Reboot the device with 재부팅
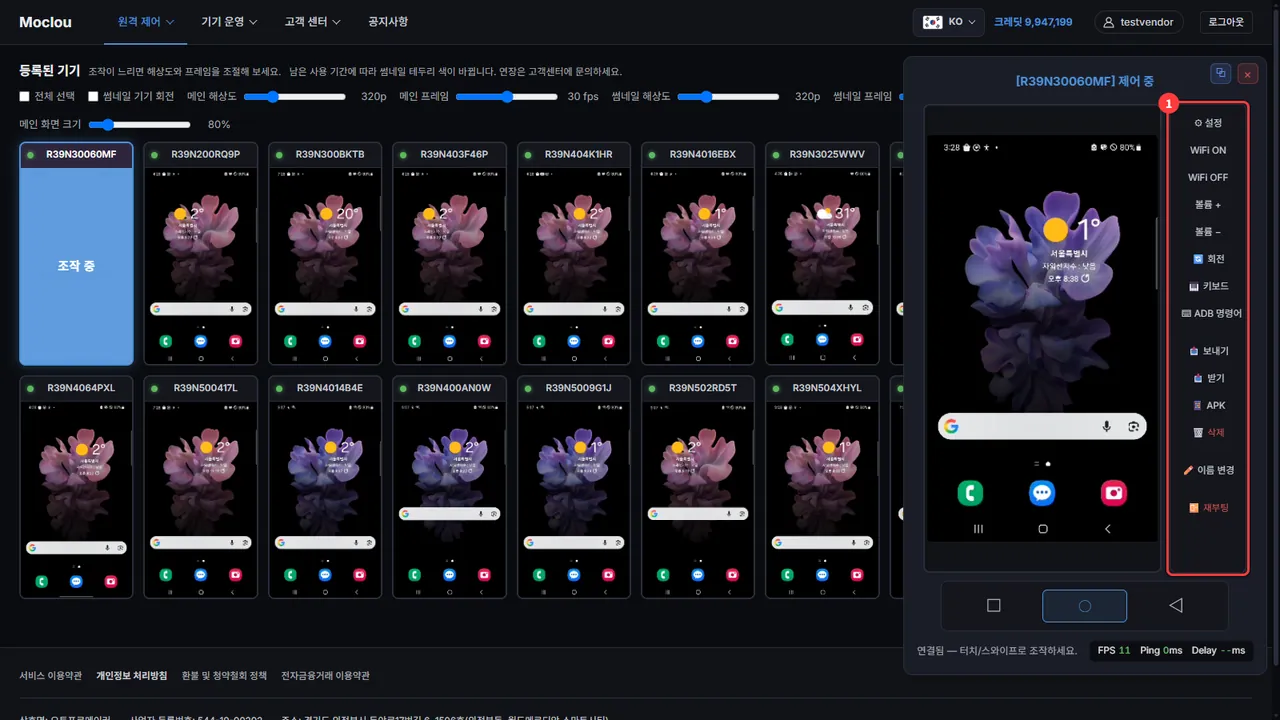 click(1208, 507)
